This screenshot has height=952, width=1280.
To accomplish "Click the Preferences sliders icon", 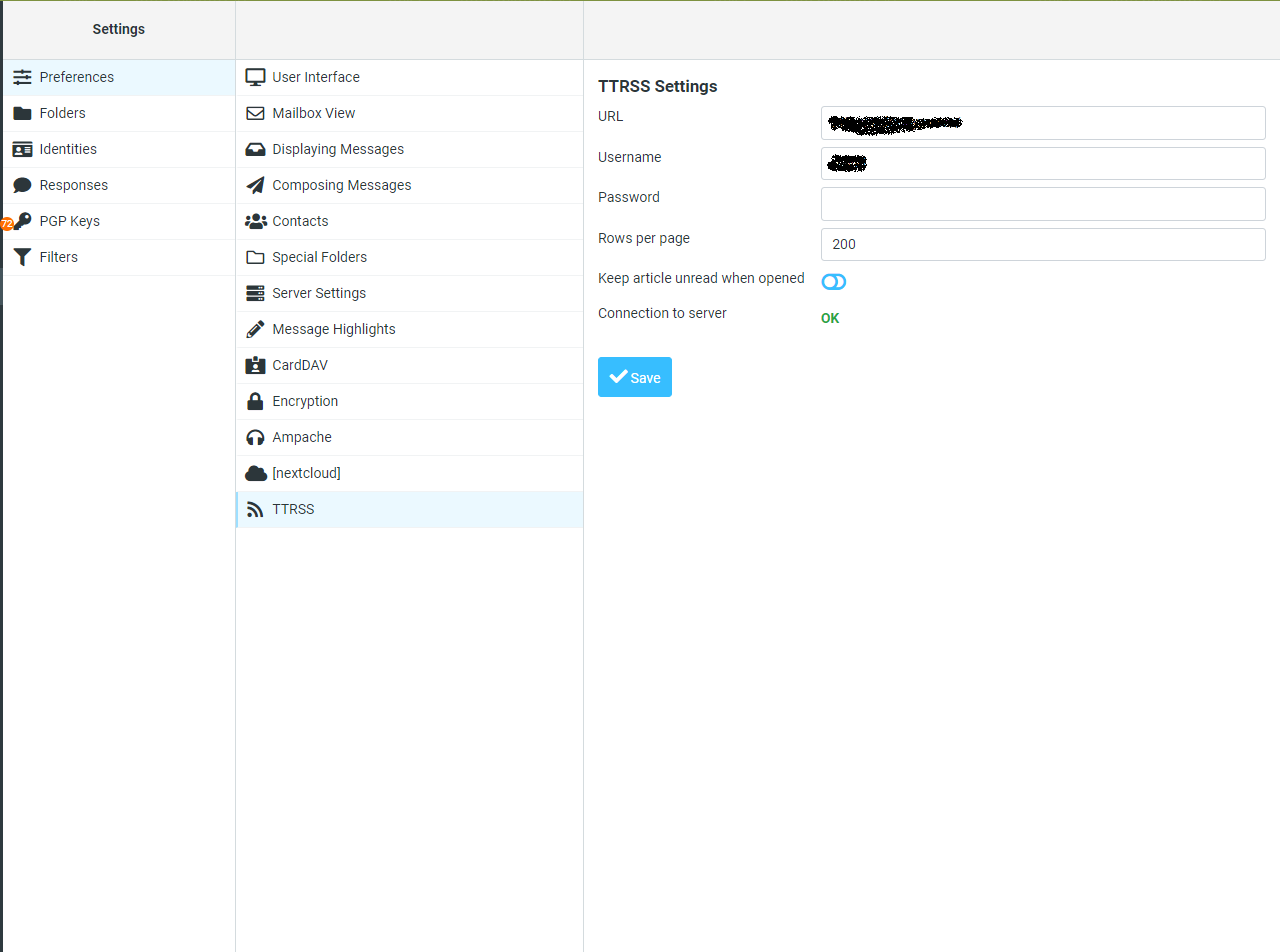I will [x=22, y=77].
